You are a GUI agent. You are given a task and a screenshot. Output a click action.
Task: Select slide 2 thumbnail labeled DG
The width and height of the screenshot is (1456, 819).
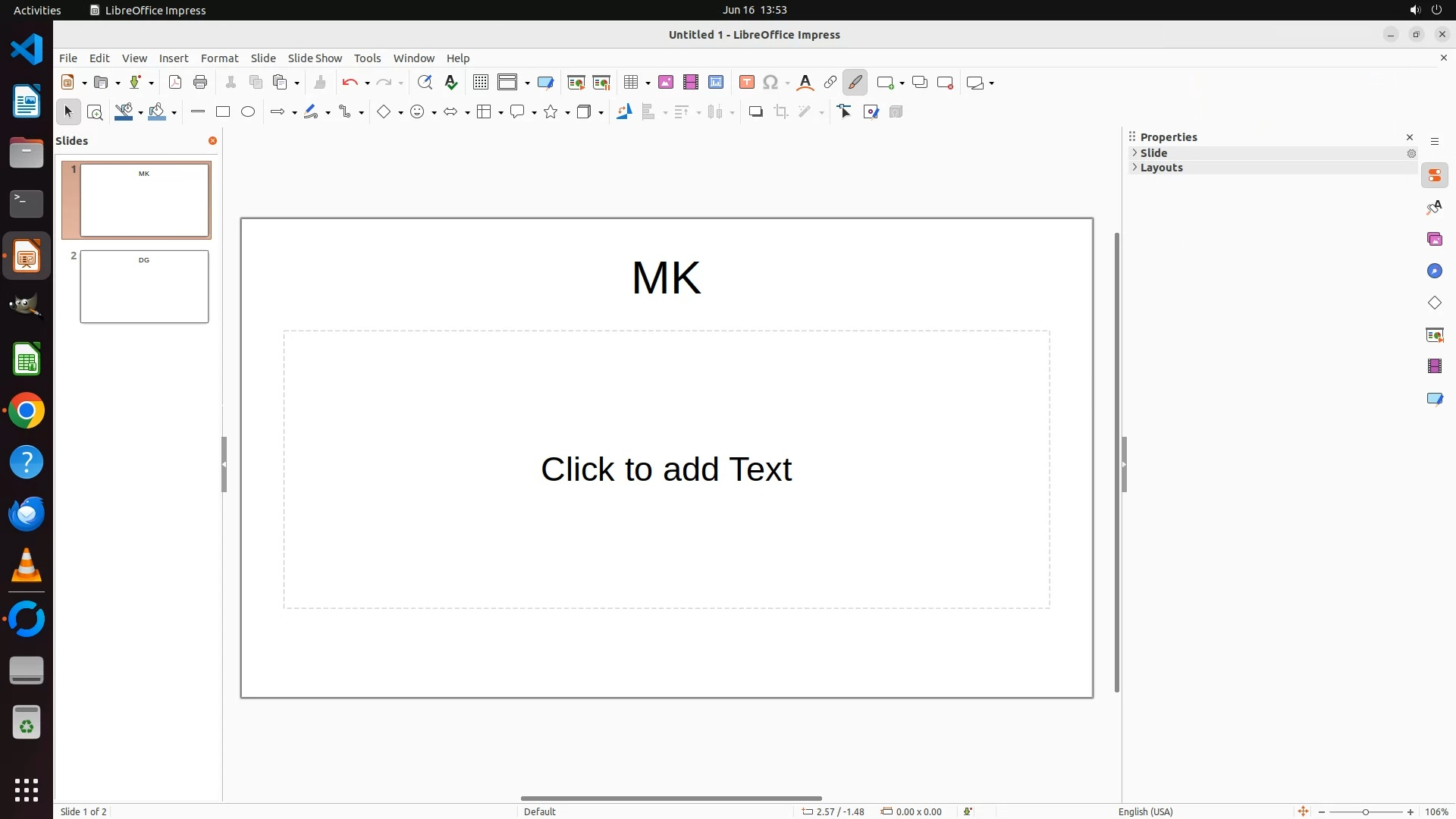coord(144,287)
